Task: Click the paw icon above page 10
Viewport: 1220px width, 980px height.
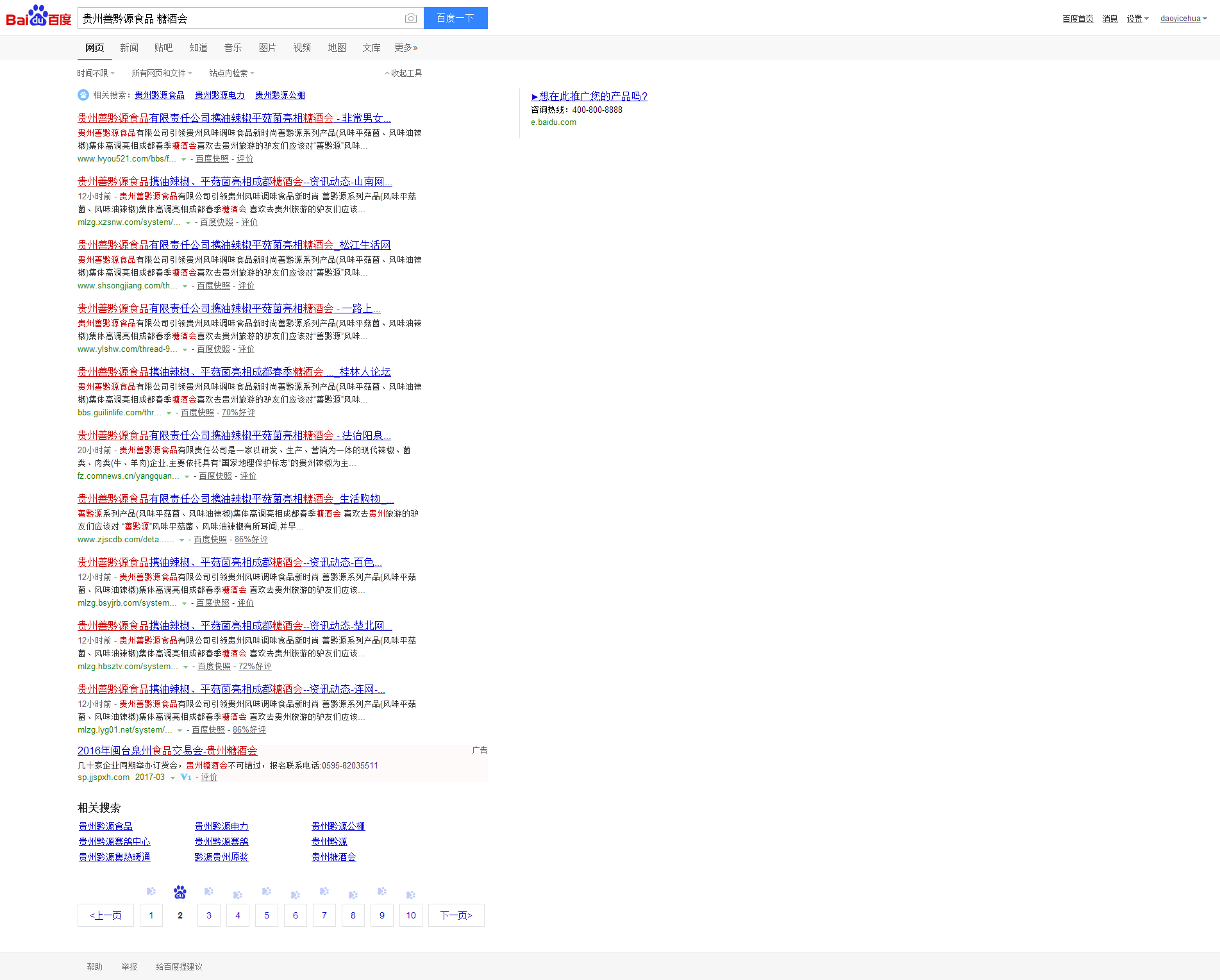Action: click(x=411, y=895)
